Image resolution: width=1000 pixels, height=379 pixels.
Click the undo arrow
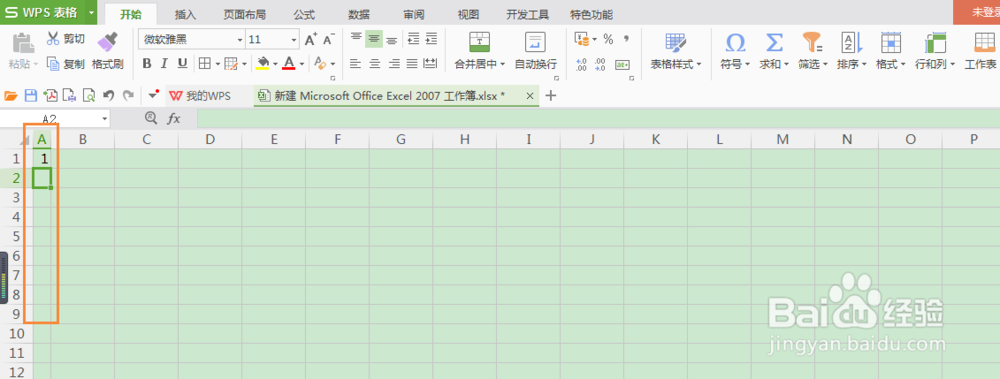coord(108,96)
